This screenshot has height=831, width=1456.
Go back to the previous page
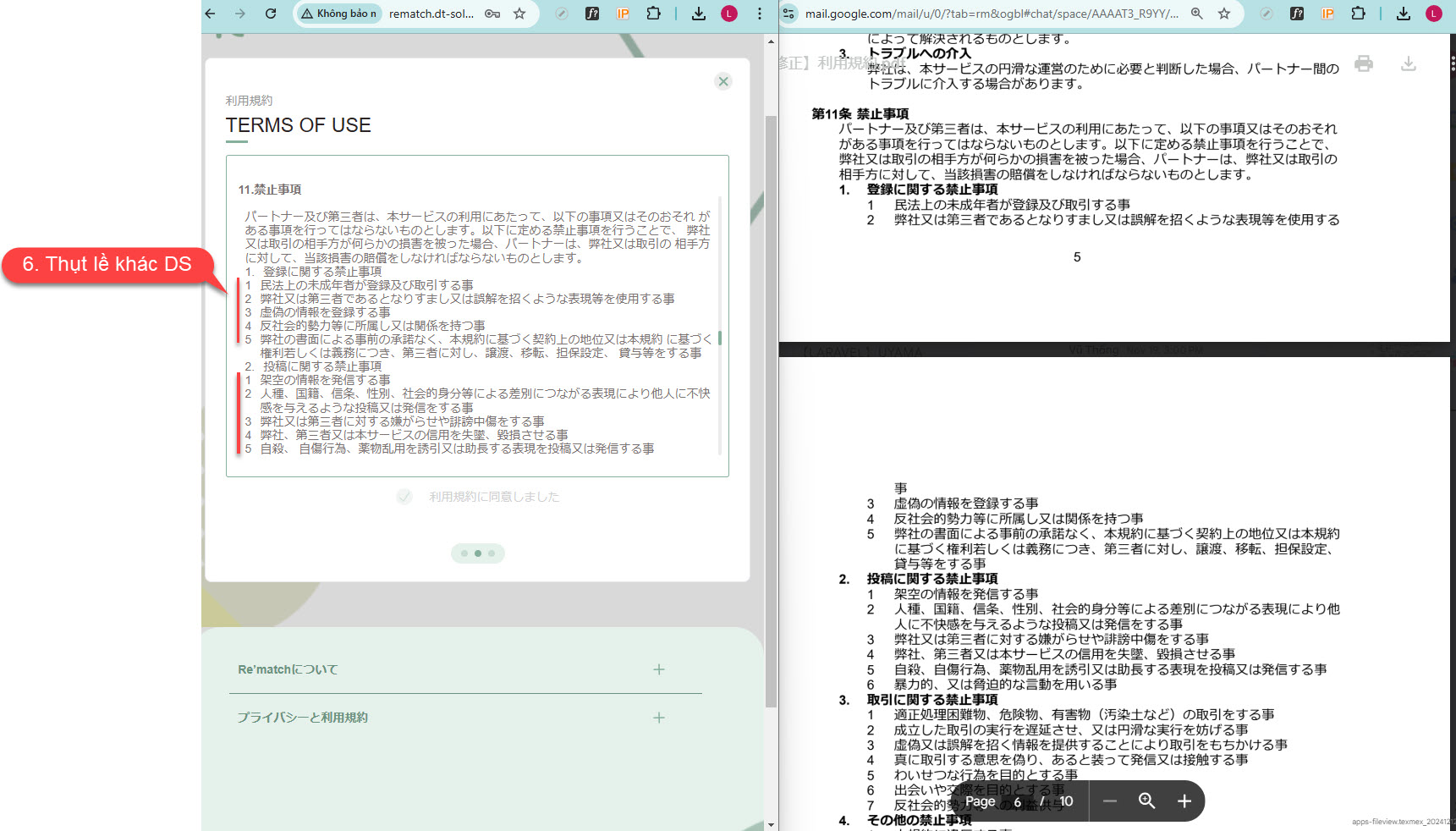tap(211, 14)
